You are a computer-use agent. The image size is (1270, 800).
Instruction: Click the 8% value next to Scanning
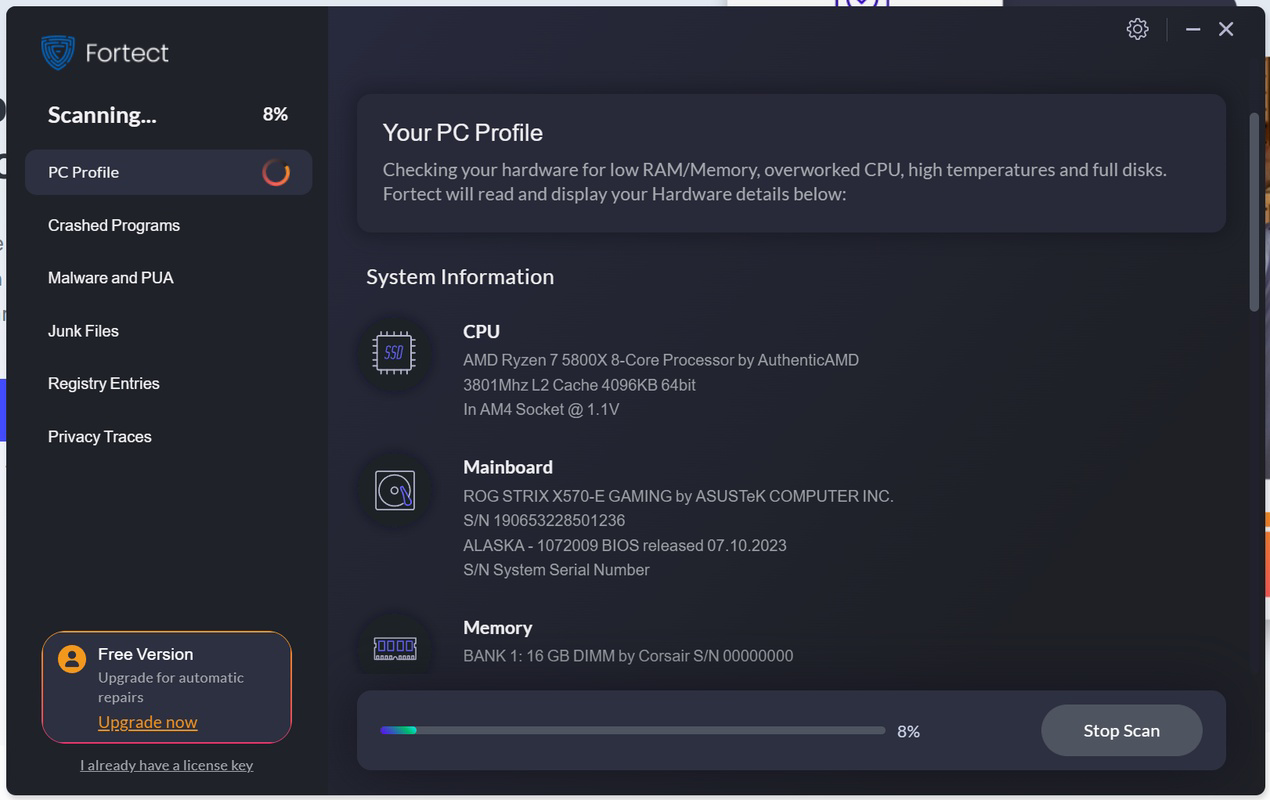tap(275, 114)
